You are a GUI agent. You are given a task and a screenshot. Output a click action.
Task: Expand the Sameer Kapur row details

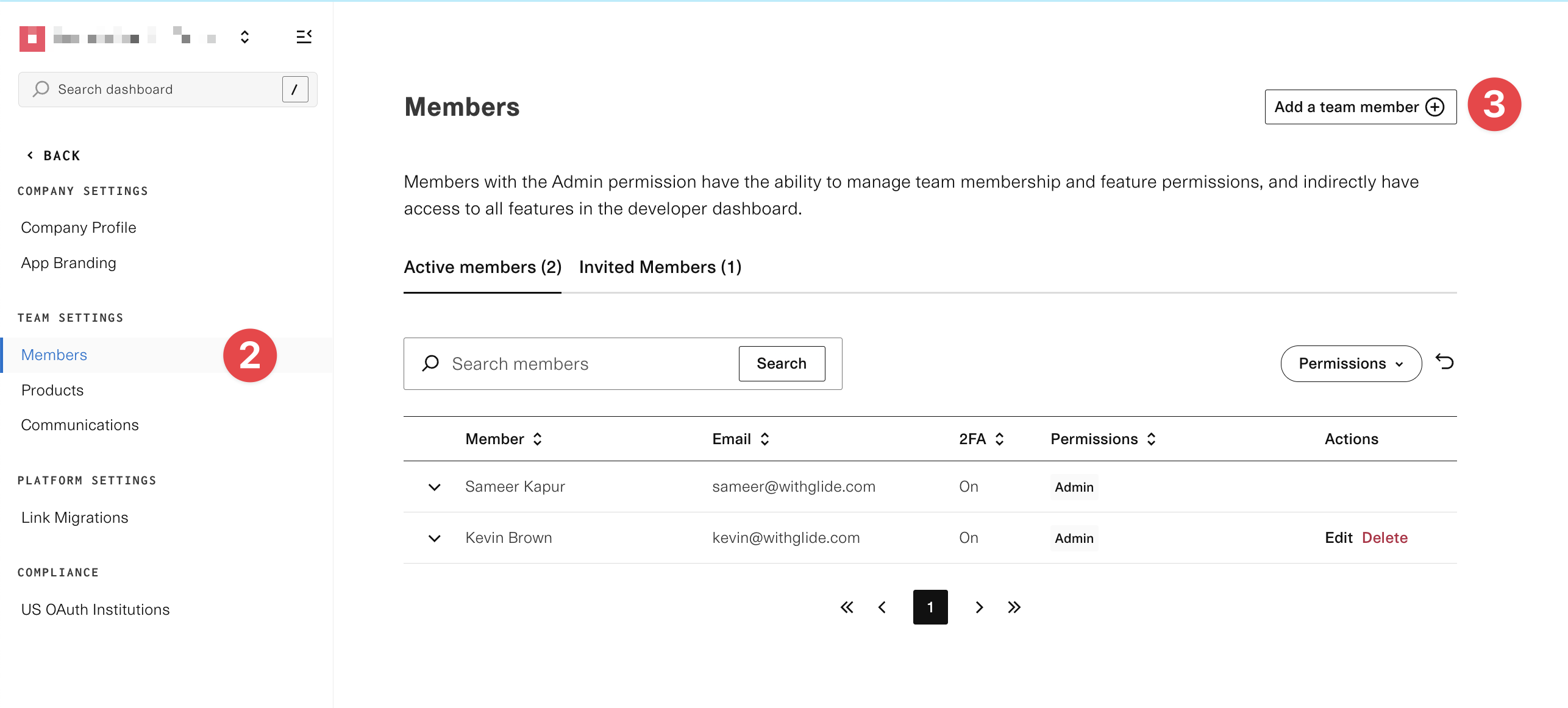pos(434,487)
